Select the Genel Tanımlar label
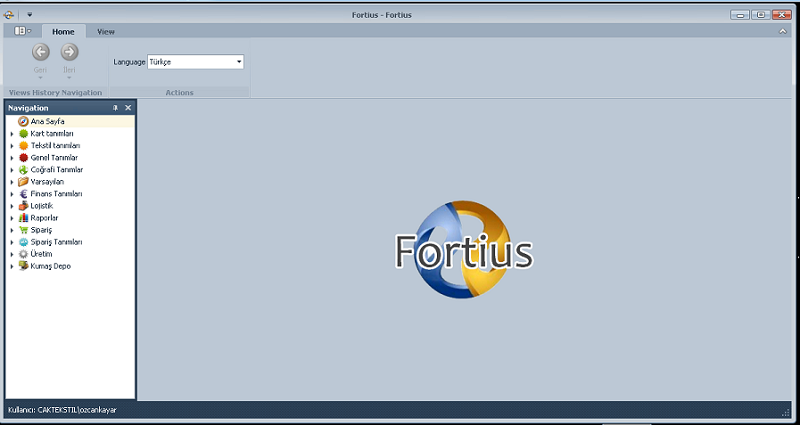 54,158
